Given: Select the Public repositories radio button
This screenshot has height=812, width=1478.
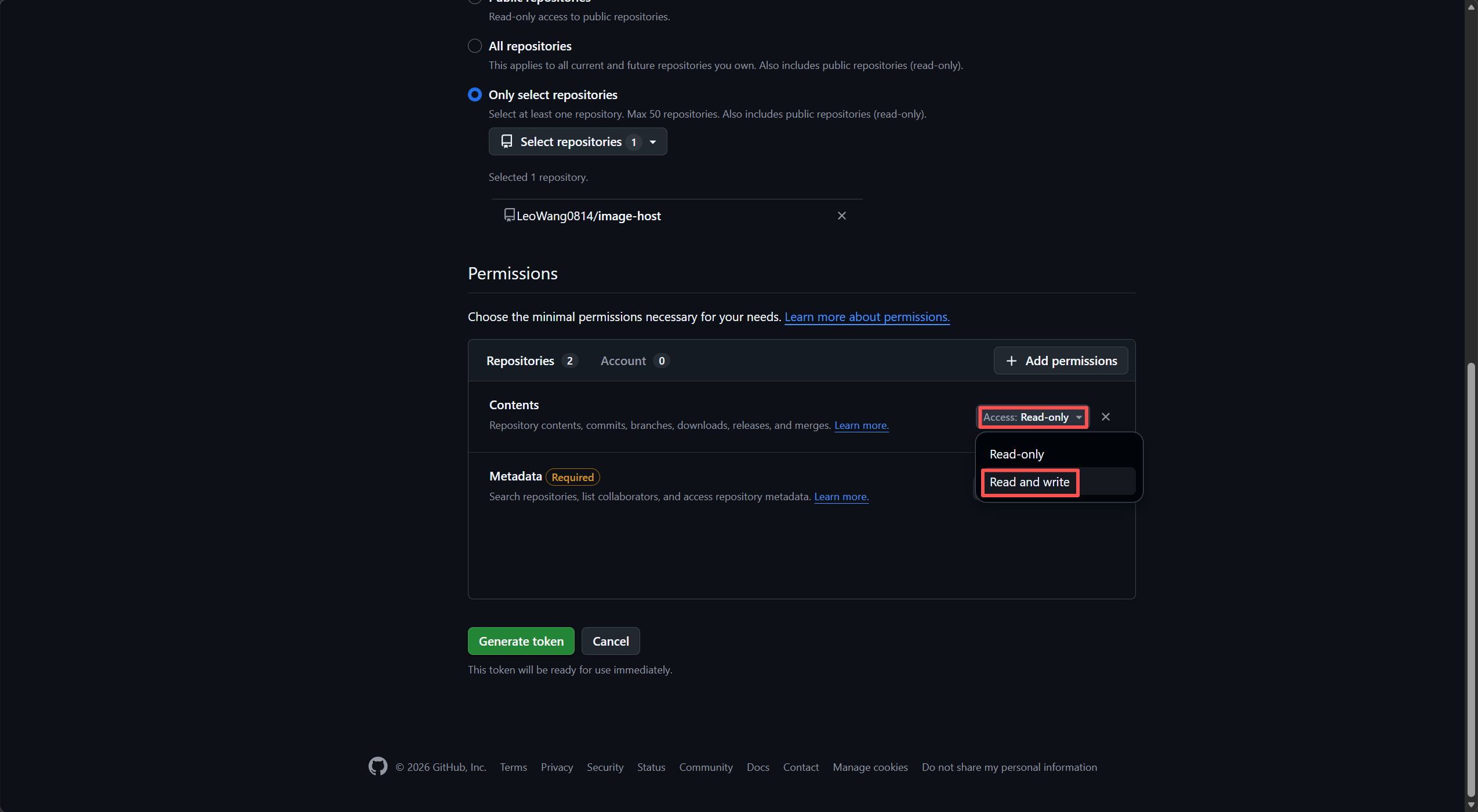Looking at the screenshot, I should (474, 1).
